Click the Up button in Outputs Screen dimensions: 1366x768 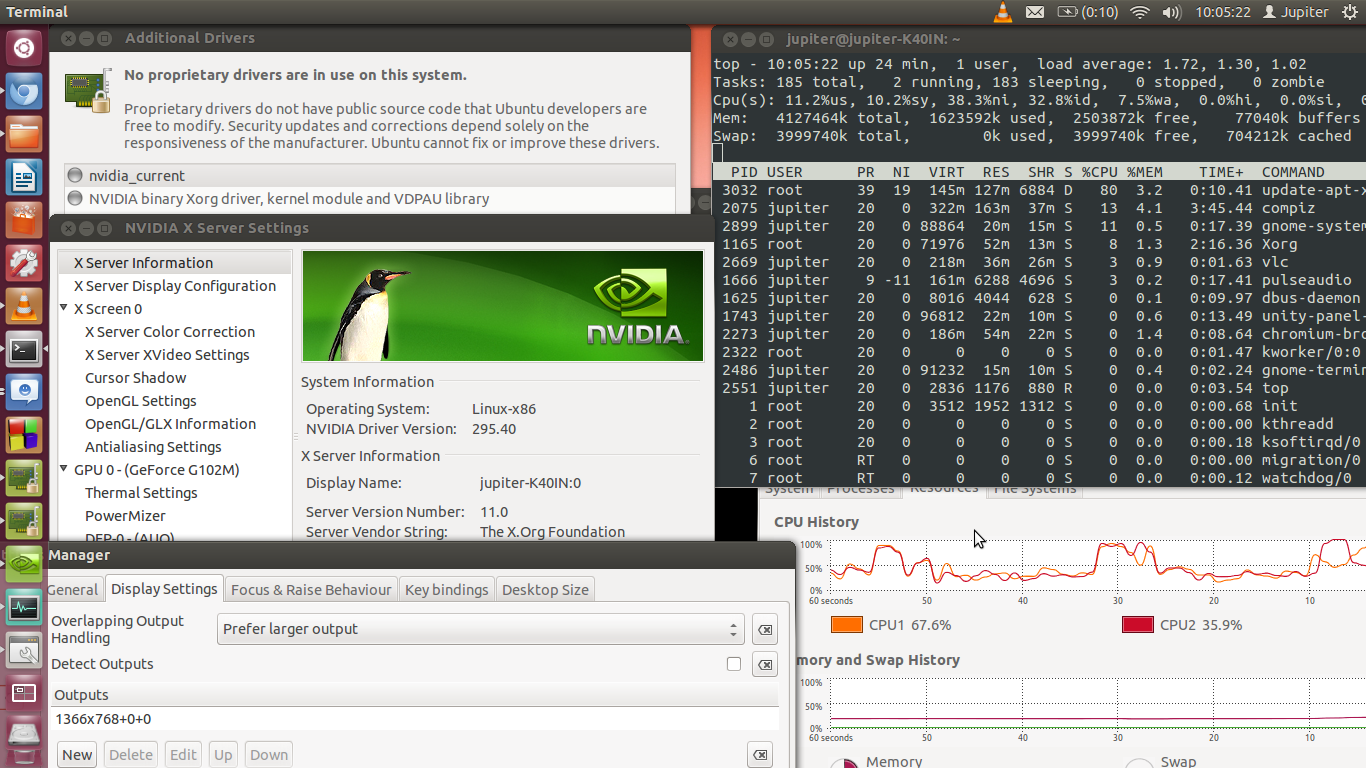[223, 755]
